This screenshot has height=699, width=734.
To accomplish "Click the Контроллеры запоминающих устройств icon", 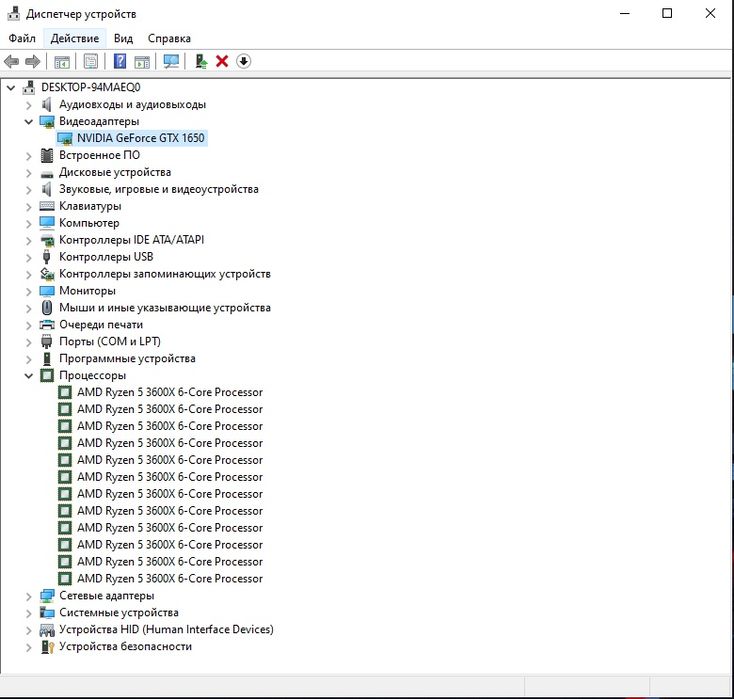I will [x=47, y=274].
